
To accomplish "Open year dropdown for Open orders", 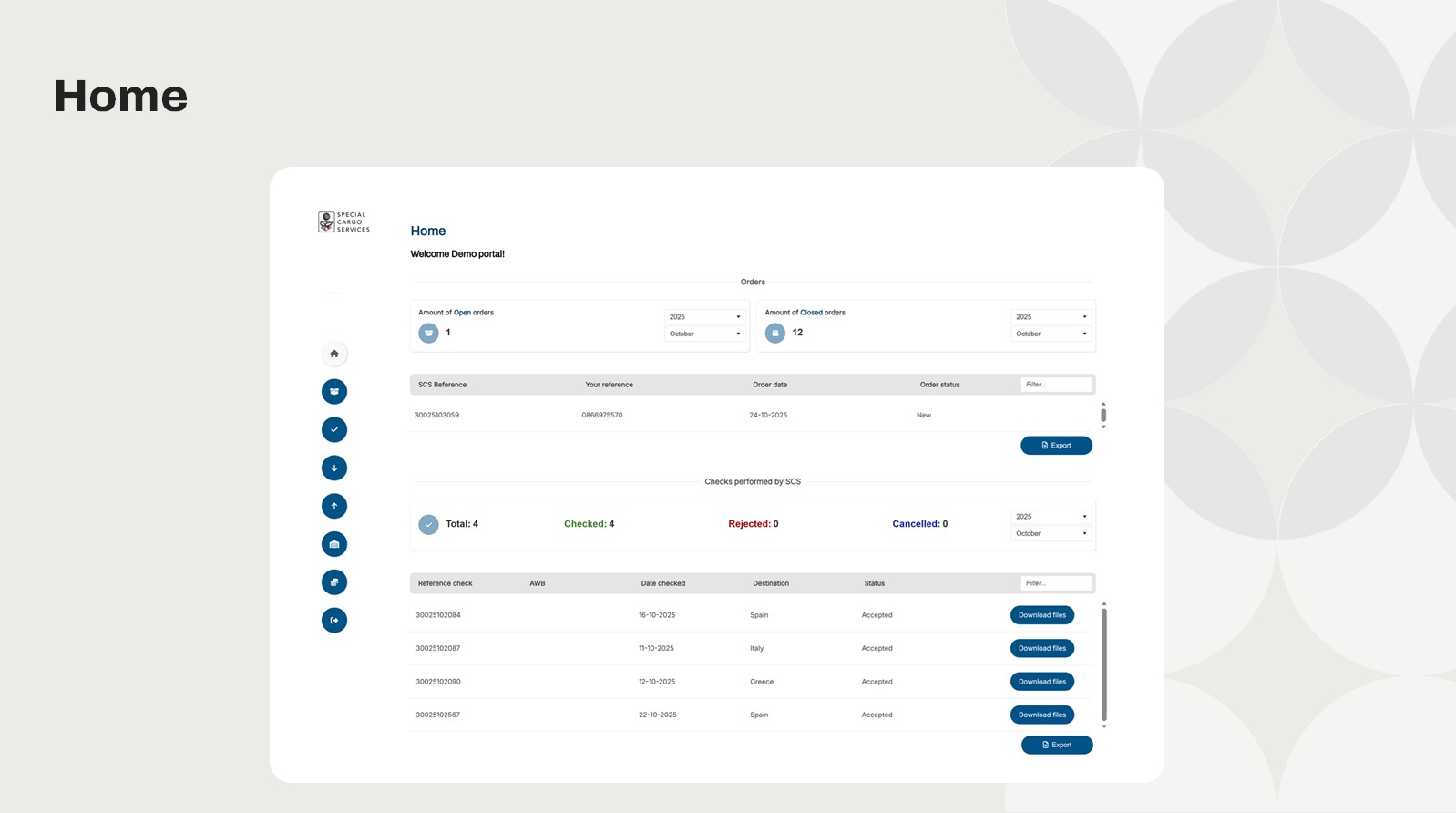I will (704, 317).
